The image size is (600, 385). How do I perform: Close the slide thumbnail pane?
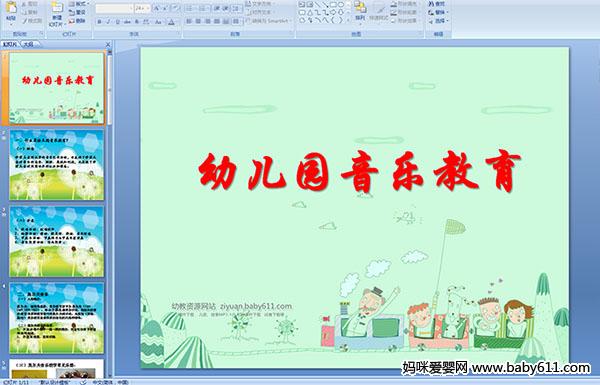point(108,44)
